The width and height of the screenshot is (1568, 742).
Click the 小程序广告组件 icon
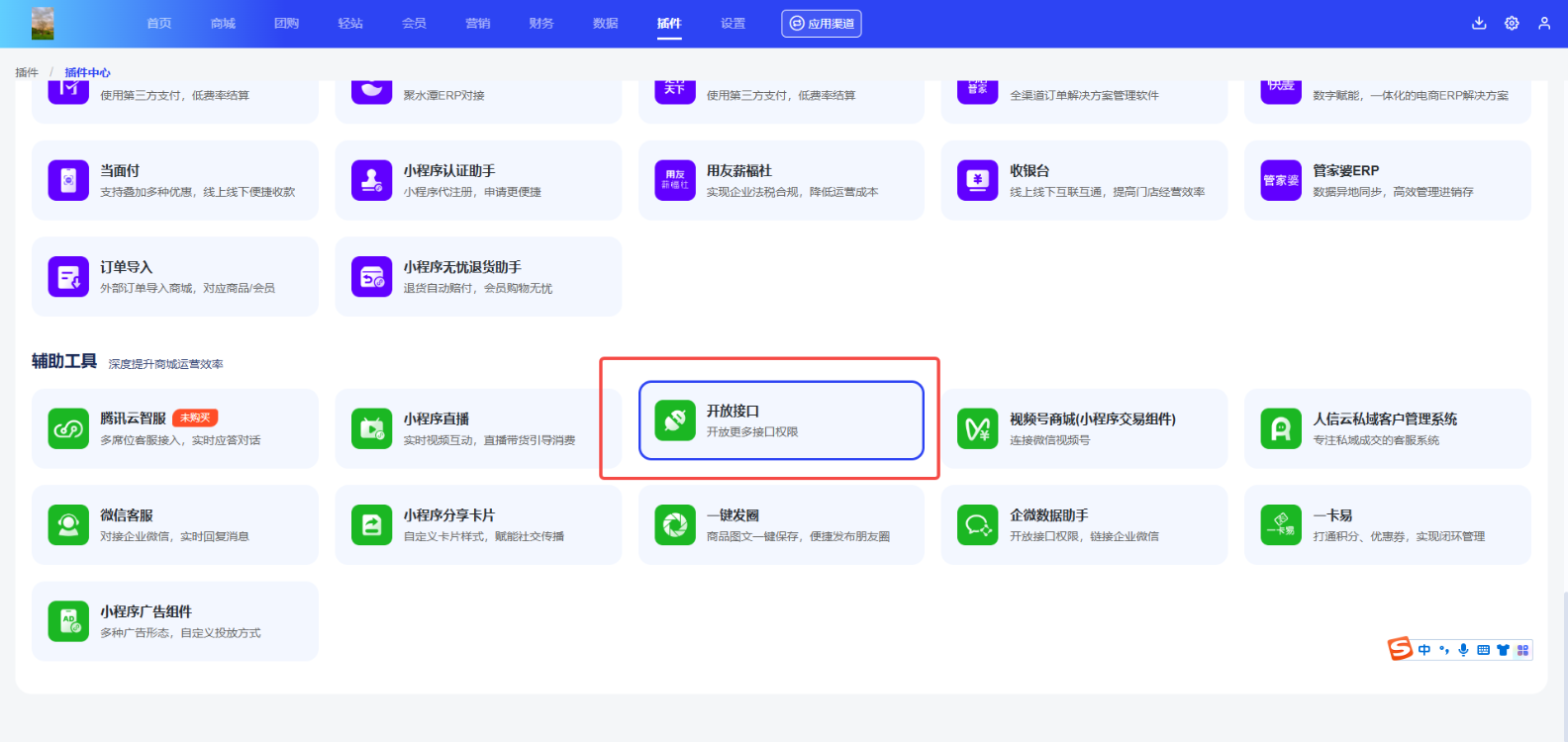[68, 621]
